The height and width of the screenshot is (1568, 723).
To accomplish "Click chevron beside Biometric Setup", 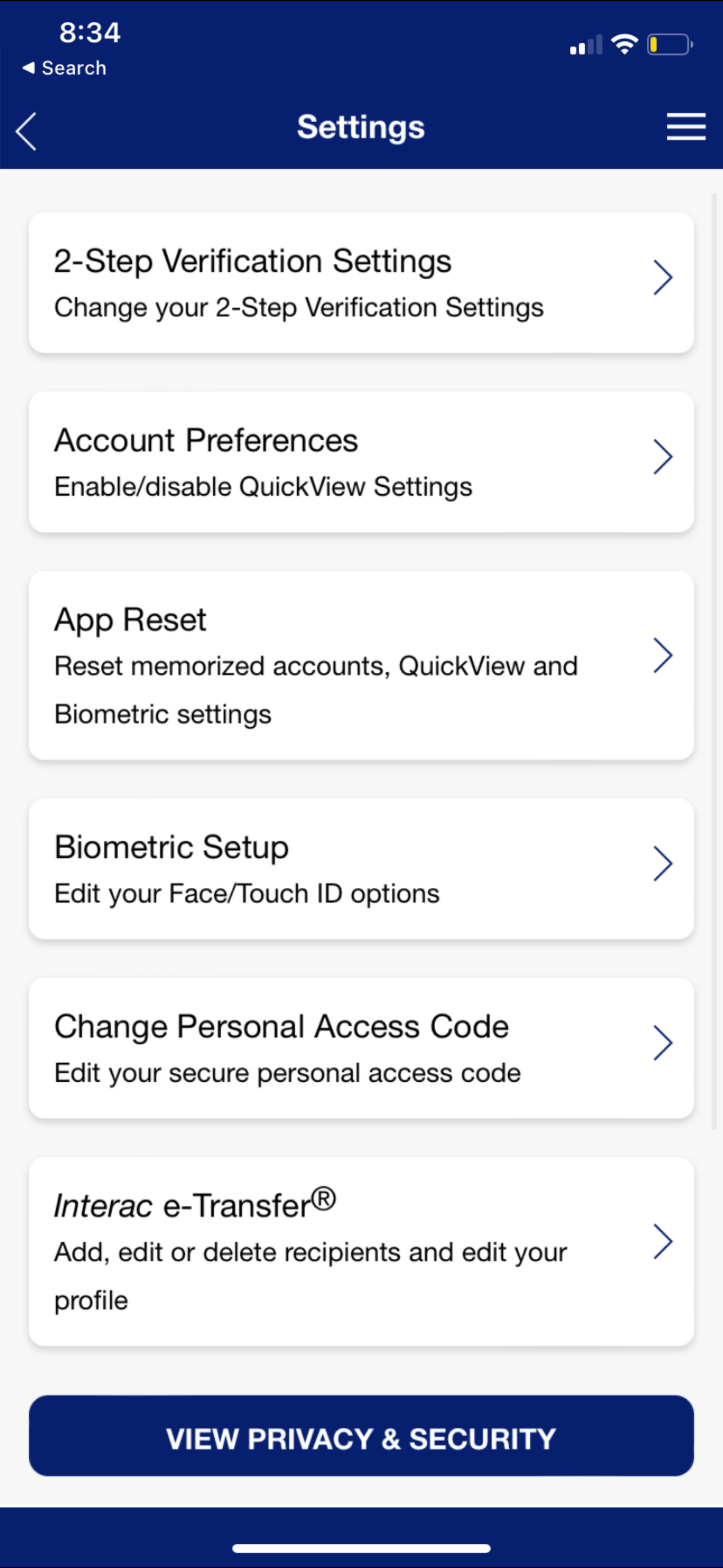I will (662, 863).
